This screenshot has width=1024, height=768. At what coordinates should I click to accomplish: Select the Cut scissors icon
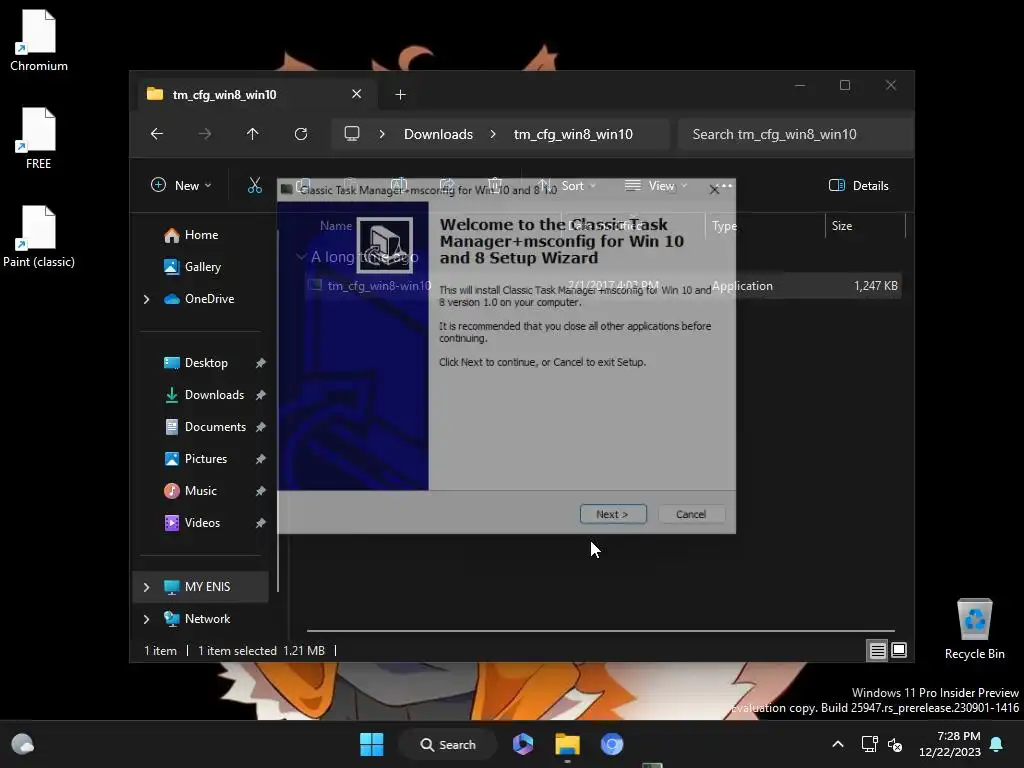(x=255, y=185)
